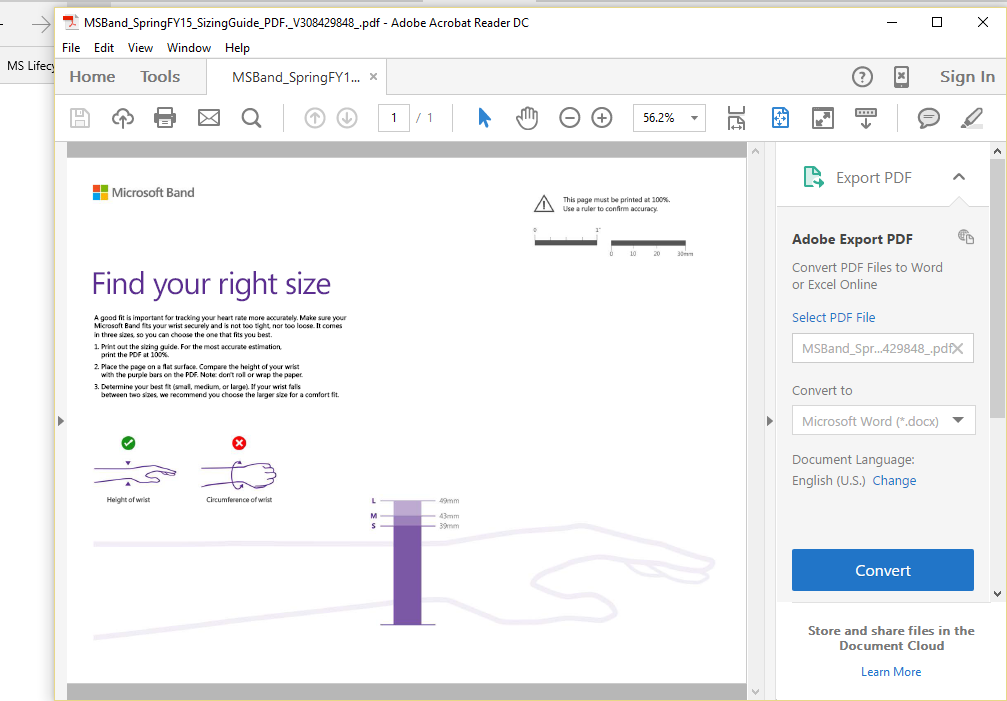This screenshot has height=701, width=1007.
Task: Click the Fit Width scrolling icon
Action: (737, 118)
